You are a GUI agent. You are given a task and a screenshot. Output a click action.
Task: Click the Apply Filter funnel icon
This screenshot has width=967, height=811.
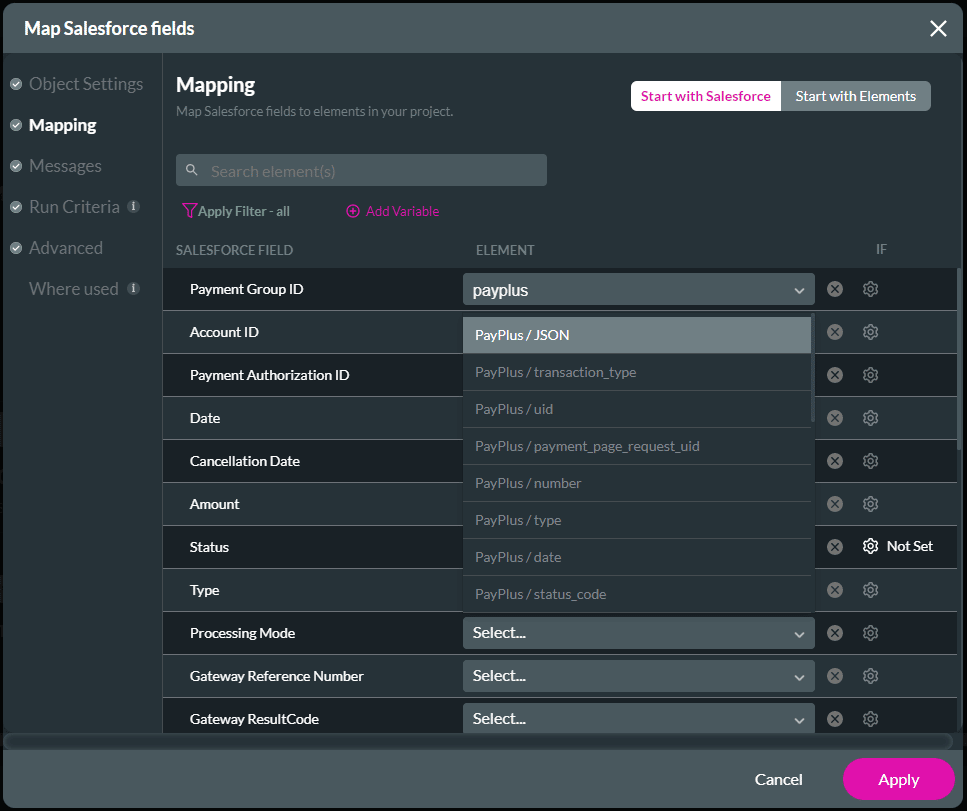click(189, 211)
